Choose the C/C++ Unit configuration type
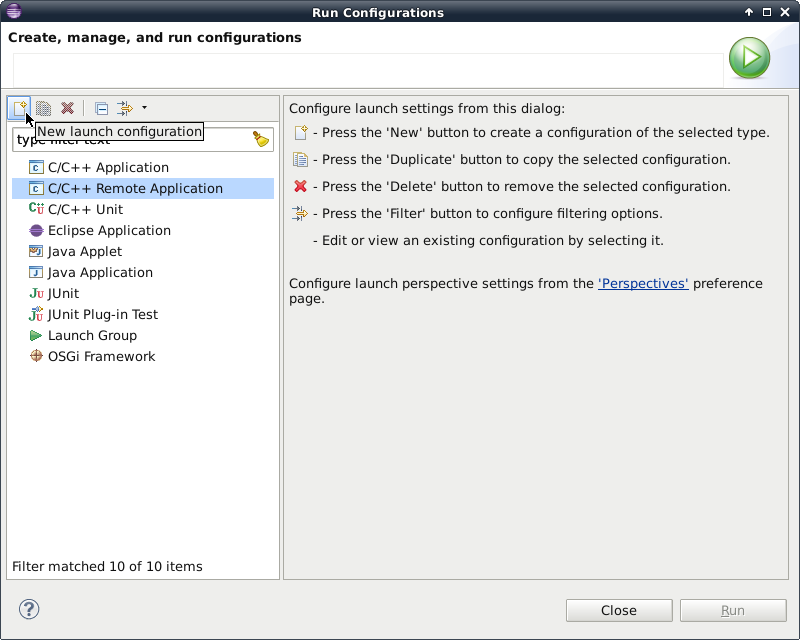The height and width of the screenshot is (640, 800). tap(76, 209)
